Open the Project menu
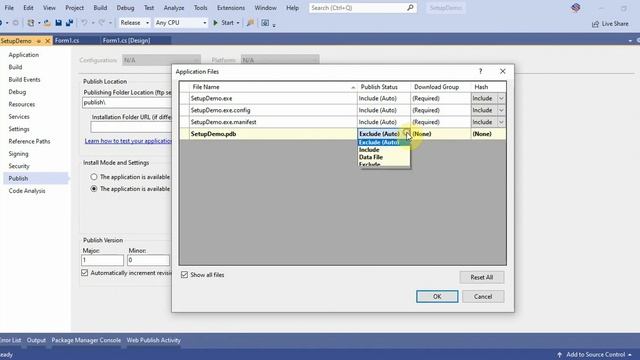Image resolution: width=640 pixels, height=360 pixels. point(74,8)
